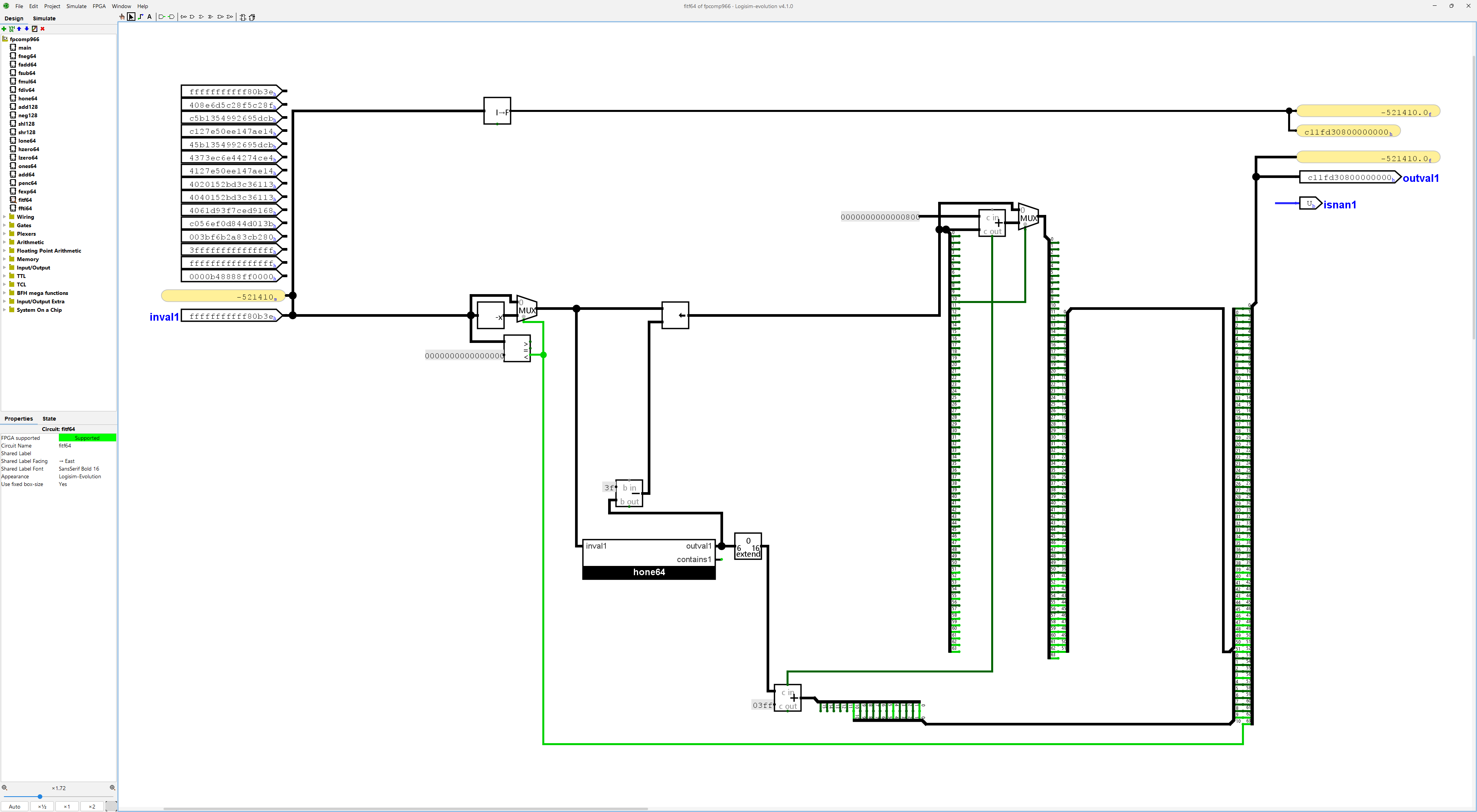Viewport: 1477px width, 812px height.
Task: Open the File menu
Action: click(19, 6)
